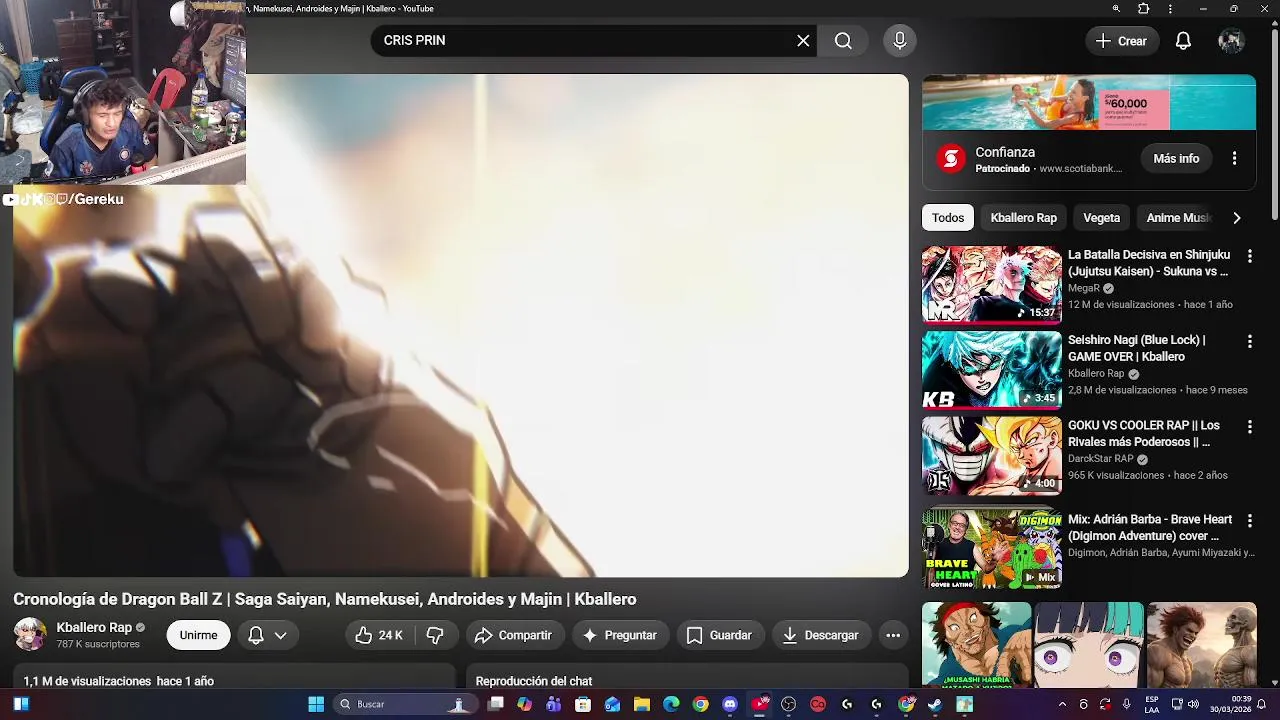Open the Windows Start menu

point(316,704)
